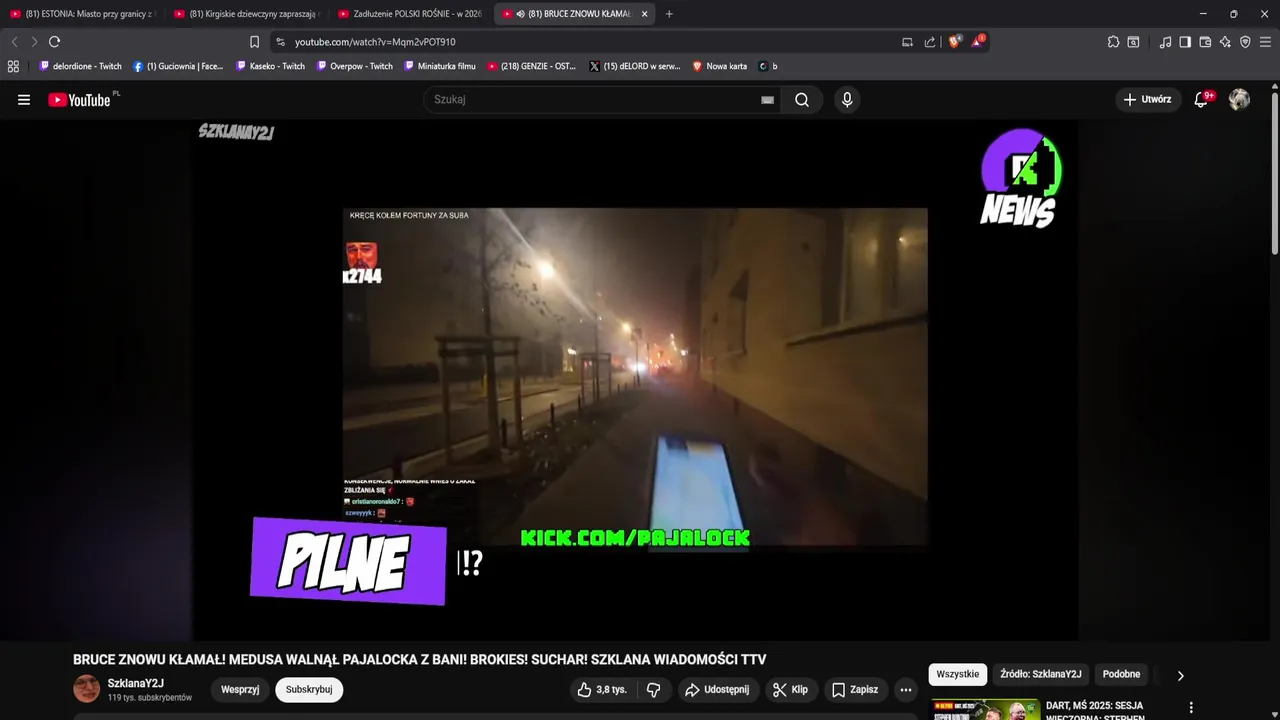Open the bookmark labeled b
The width and height of the screenshot is (1280, 720).
[768, 66]
